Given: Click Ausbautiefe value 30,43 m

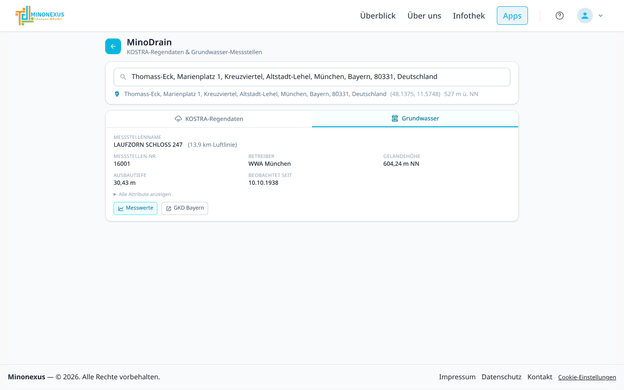Looking at the screenshot, I should 125,183.
